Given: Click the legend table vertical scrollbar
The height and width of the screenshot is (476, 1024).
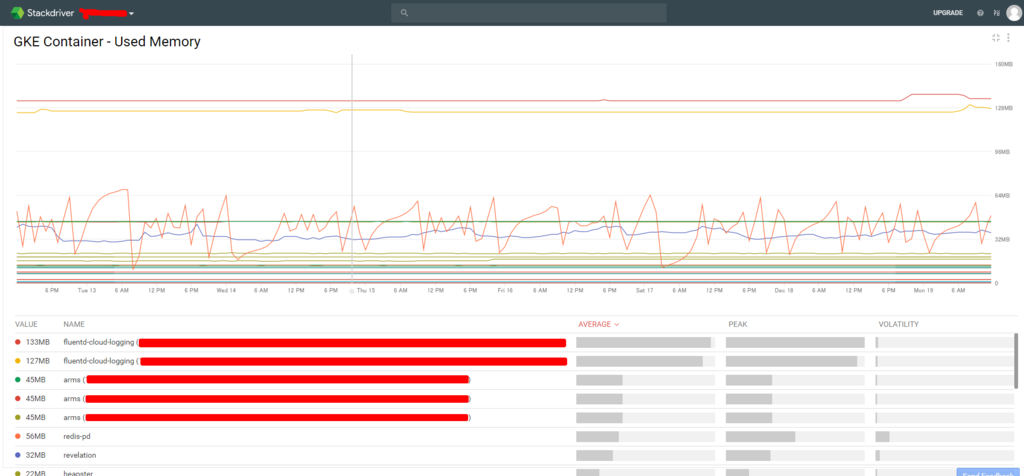Looking at the screenshot, I should point(1016,360).
